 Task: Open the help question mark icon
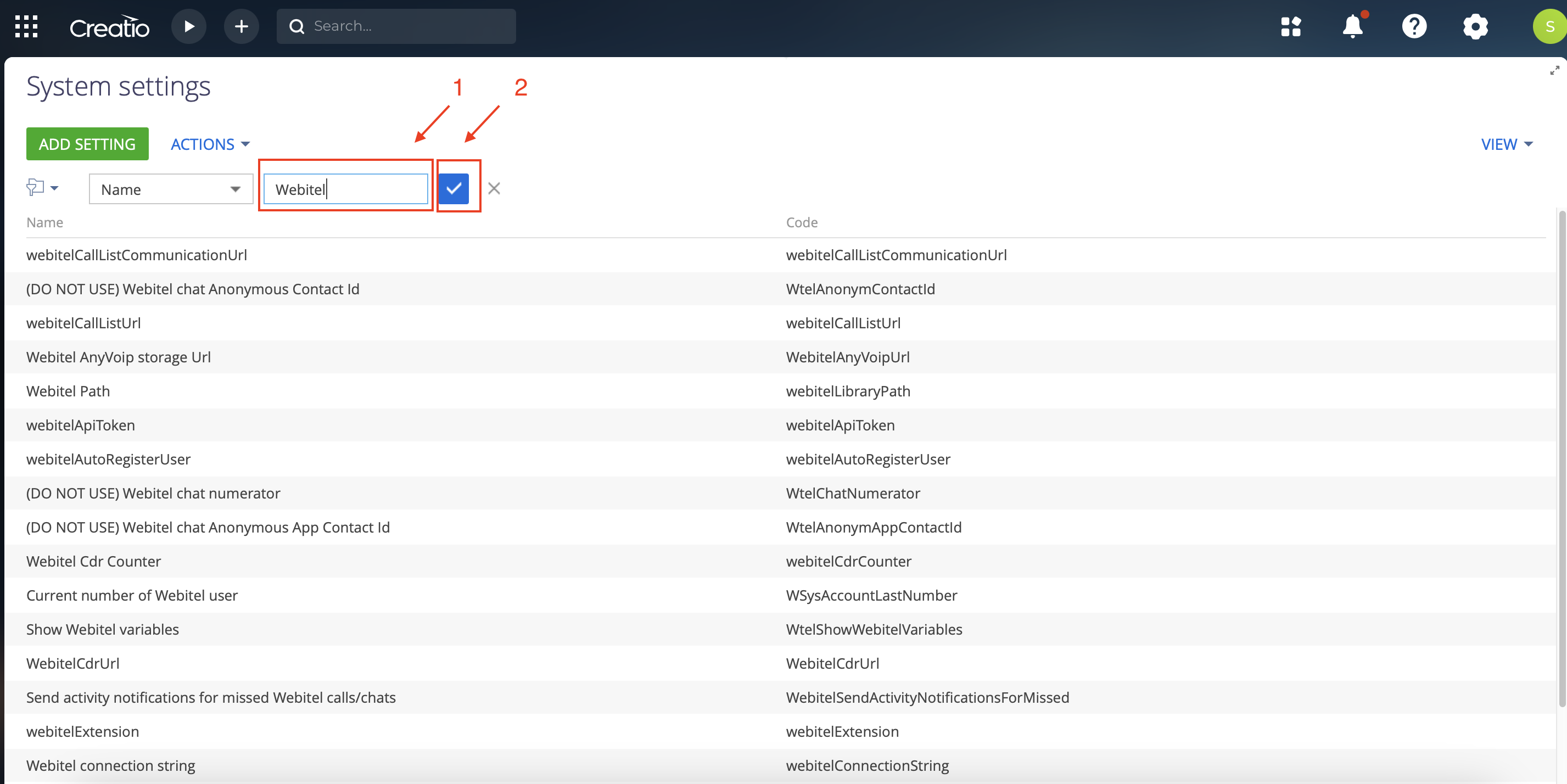(x=1414, y=26)
